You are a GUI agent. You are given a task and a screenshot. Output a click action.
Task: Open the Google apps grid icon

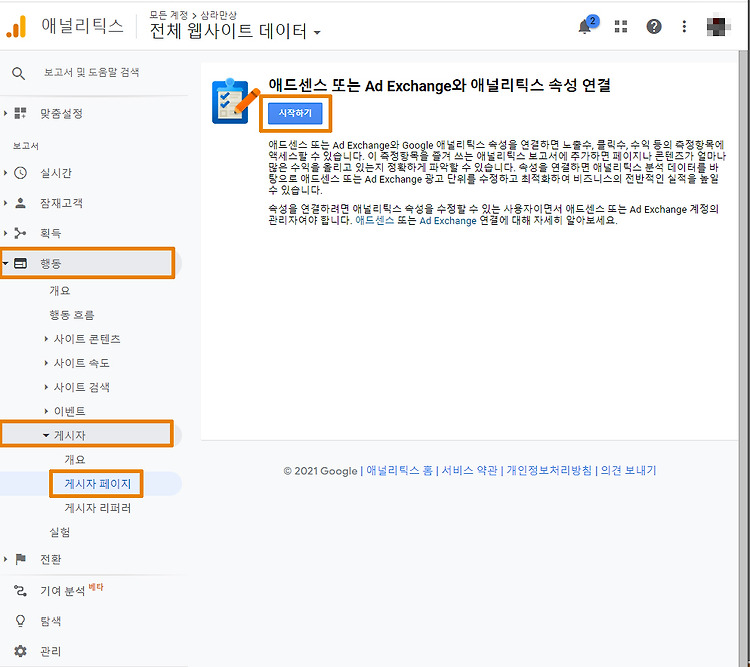(x=620, y=26)
